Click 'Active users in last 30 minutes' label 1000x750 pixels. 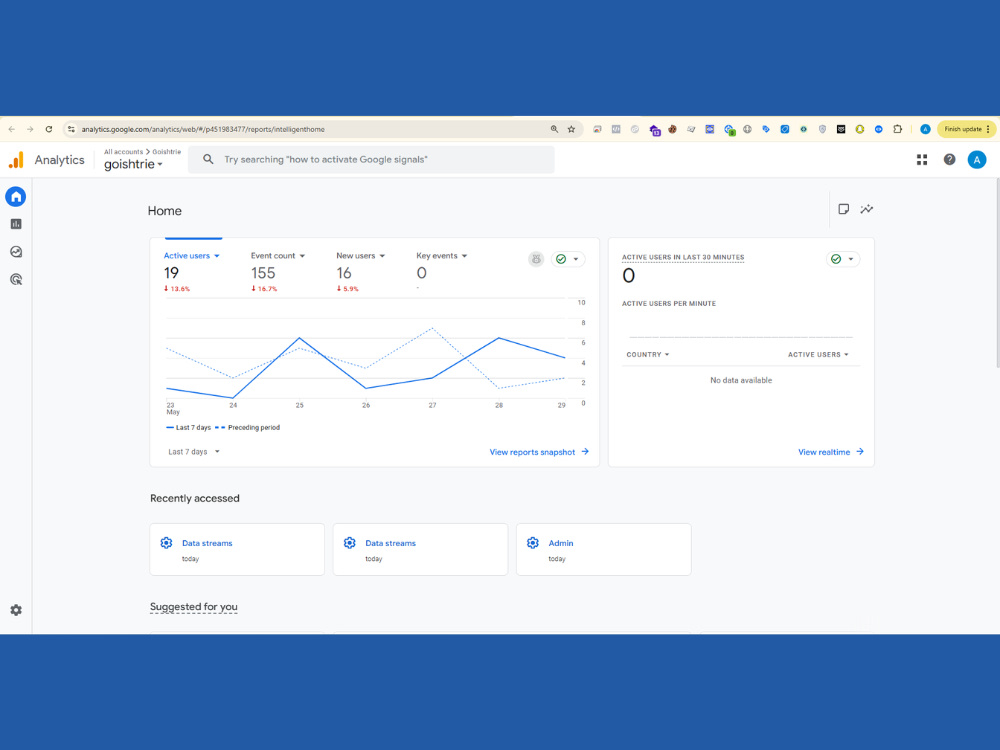pos(682,257)
